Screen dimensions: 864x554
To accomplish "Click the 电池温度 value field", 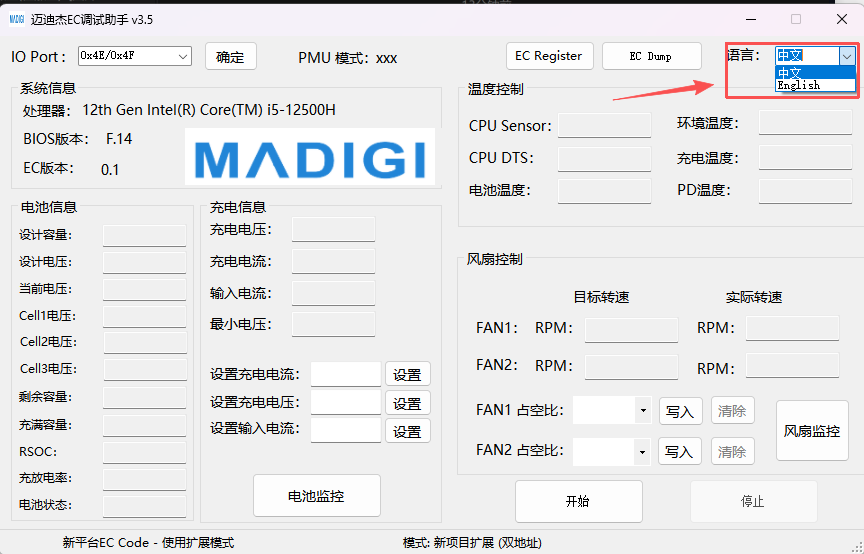I will pos(604,191).
